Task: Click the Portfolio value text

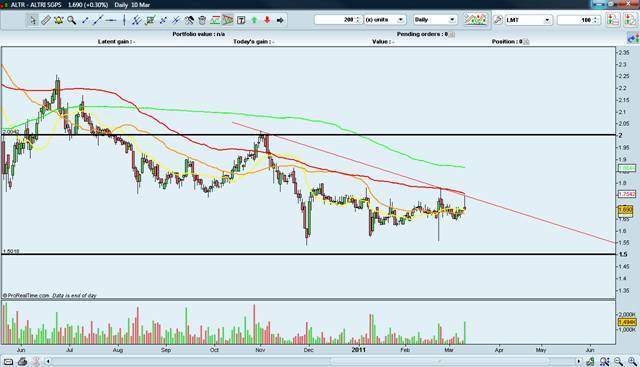Action: point(198,34)
